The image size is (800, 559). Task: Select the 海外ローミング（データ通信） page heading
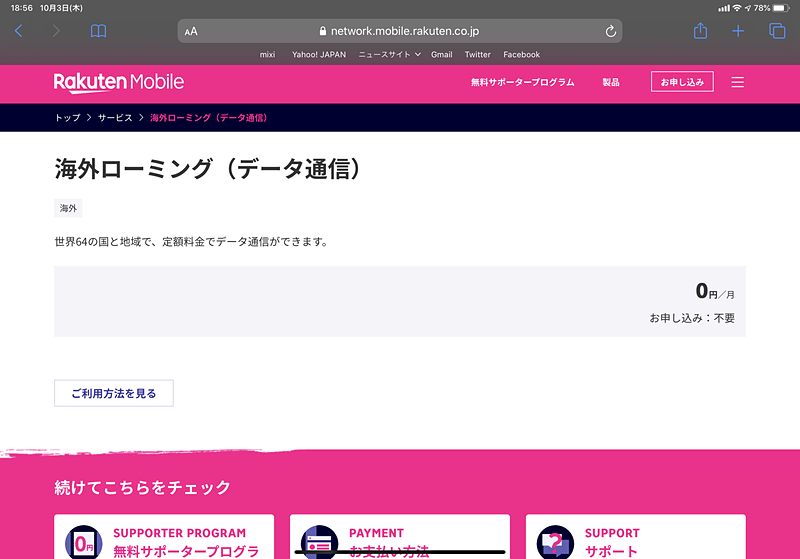[209, 169]
